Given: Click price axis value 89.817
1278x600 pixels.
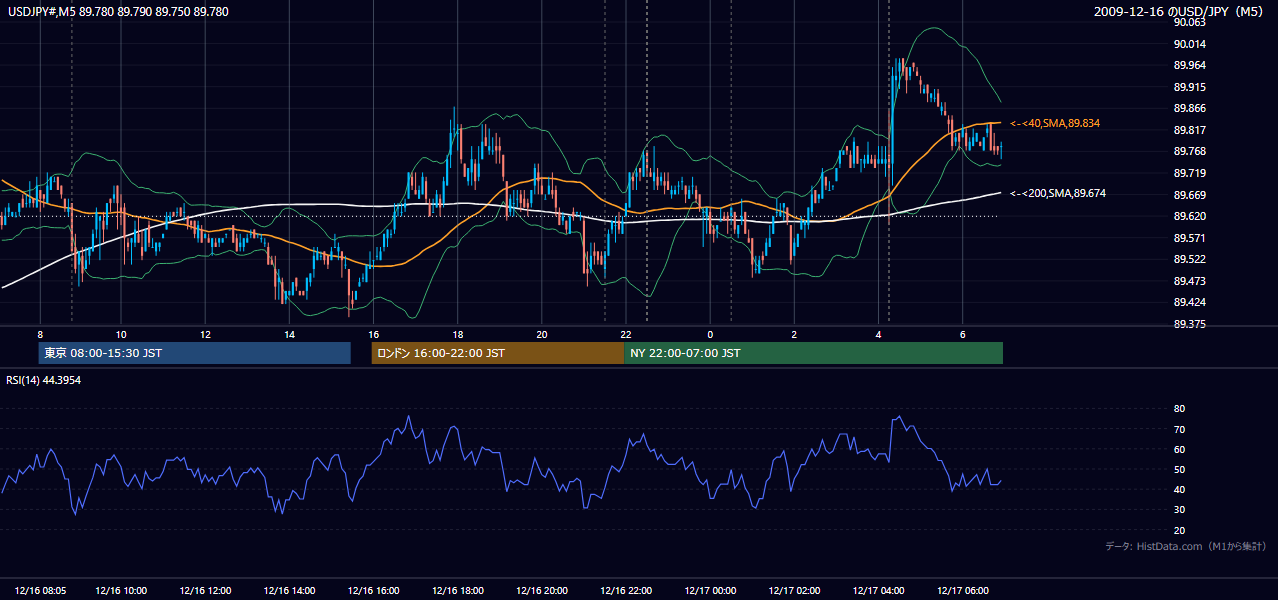Looking at the screenshot, I should point(1189,130).
